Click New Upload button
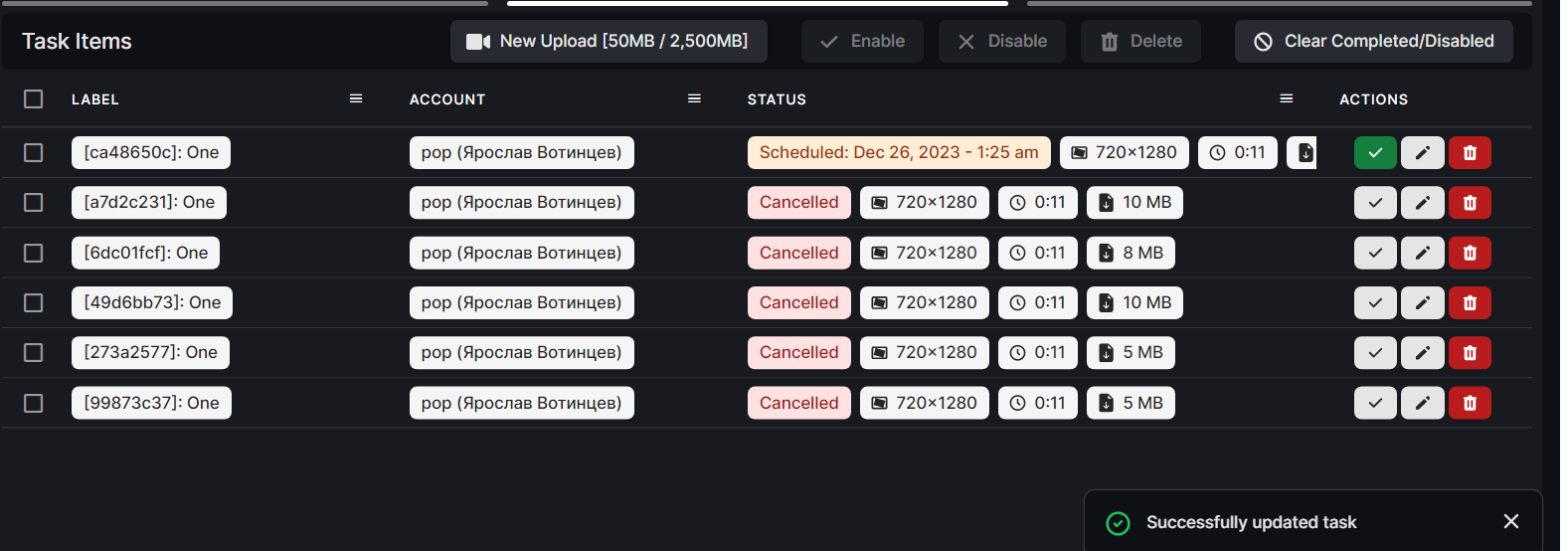This screenshot has width=1568, height=551. pos(609,42)
